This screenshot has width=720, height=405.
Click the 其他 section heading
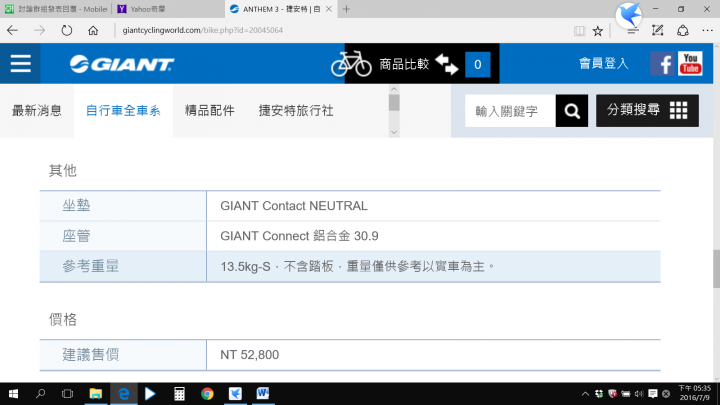pyautogui.click(x=62, y=170)
